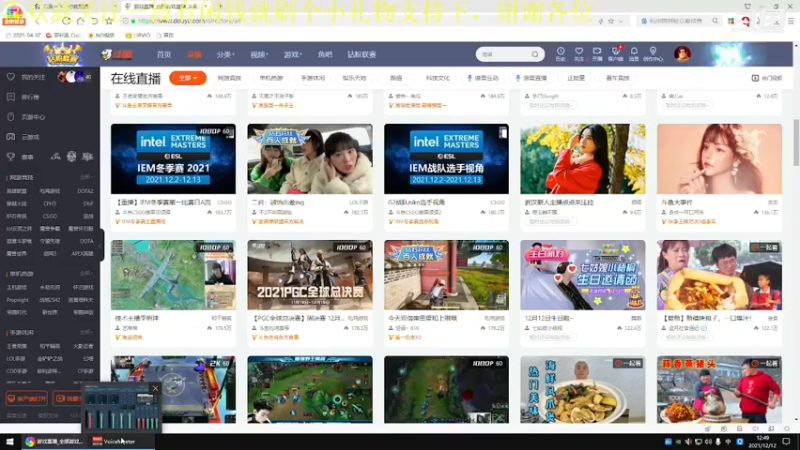The height and width of the screenshot is (450, 800).
Task: Open the crown league banner logo
Action: click(x=62, y=55)
